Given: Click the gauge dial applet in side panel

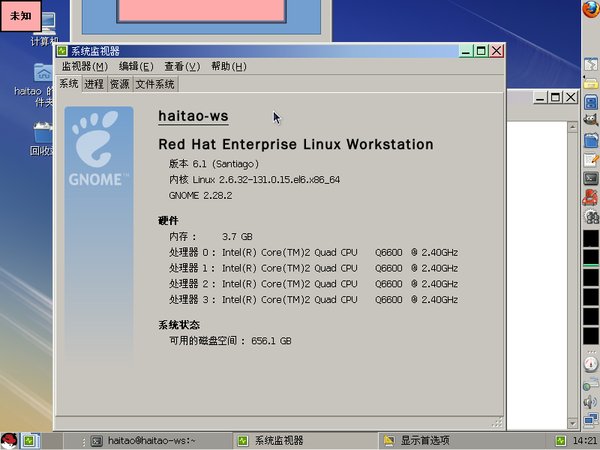Looking at the screenshot, I should point(591,364).
